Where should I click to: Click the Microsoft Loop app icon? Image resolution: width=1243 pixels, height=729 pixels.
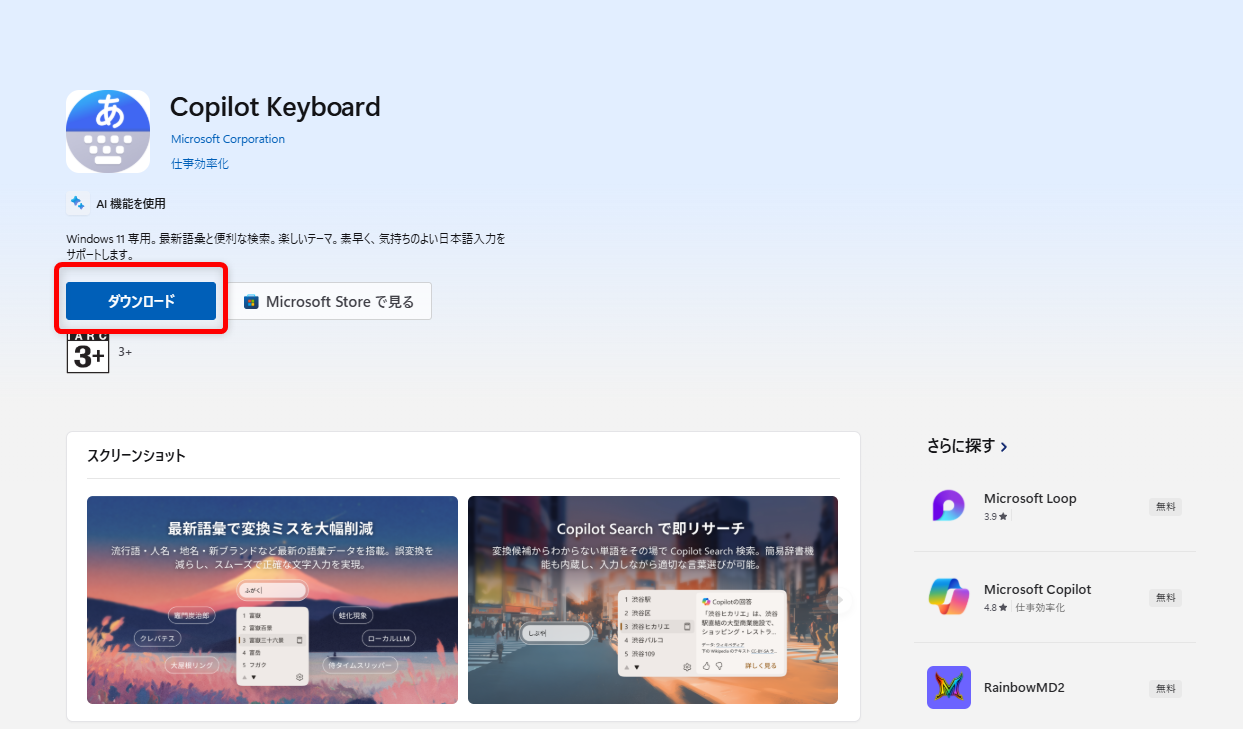pos(948,506)
